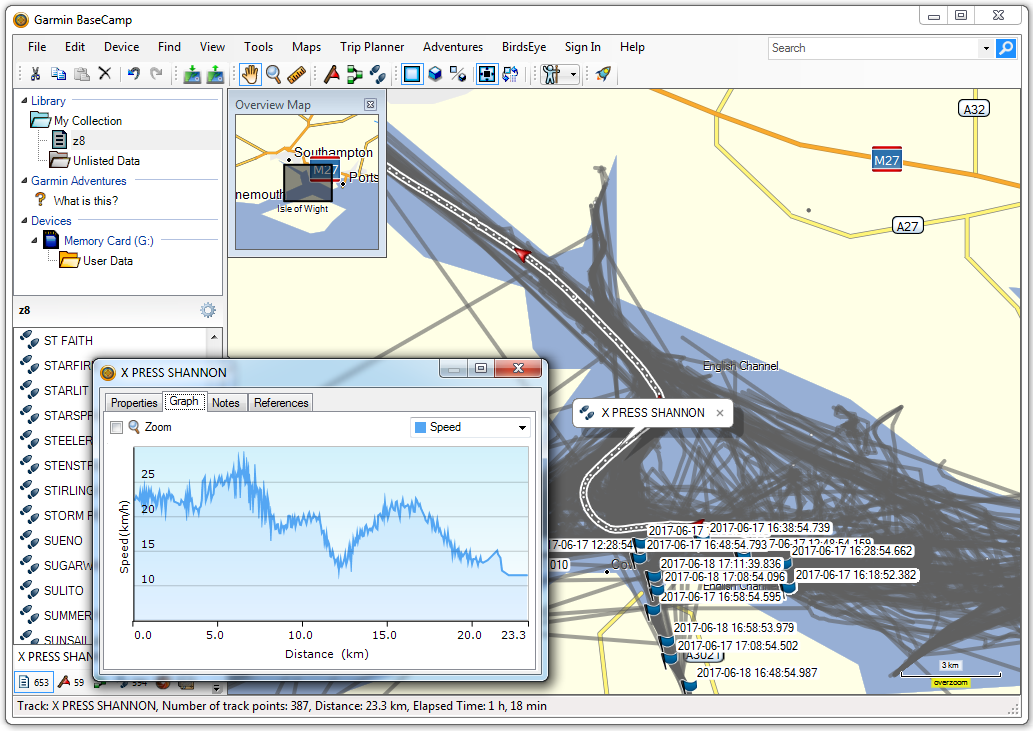Screen dimensions: 1033x731
Task: Enable the Zoom checkbox in Graph tab
Action: coord(117,427)
